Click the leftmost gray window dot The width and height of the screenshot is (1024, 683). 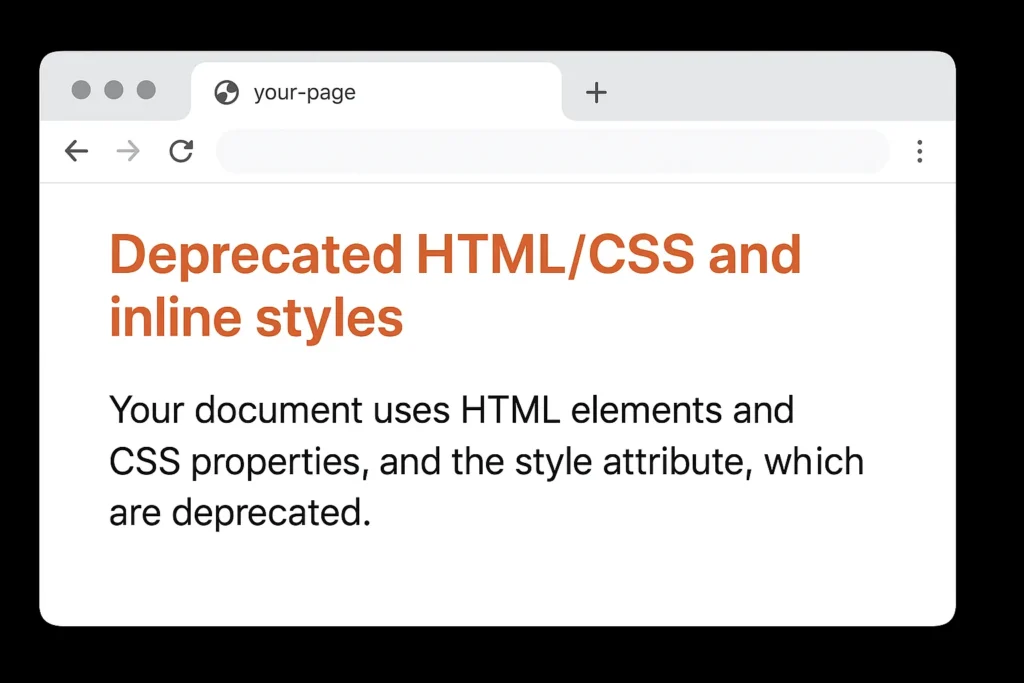[x=81, y=89]
